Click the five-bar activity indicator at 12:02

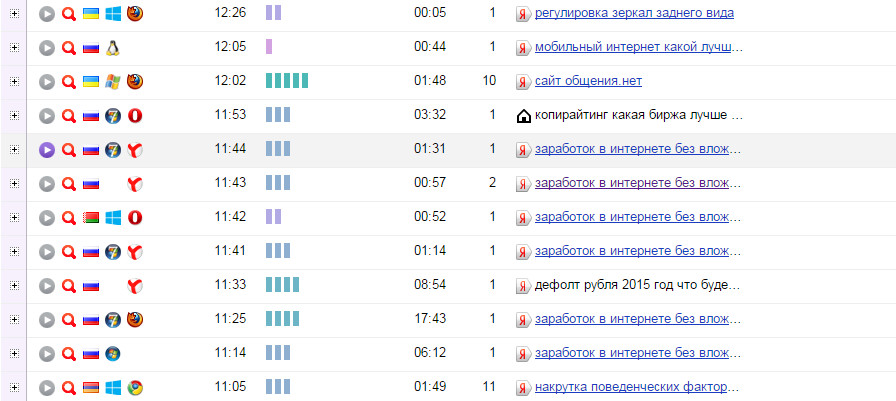287,81
